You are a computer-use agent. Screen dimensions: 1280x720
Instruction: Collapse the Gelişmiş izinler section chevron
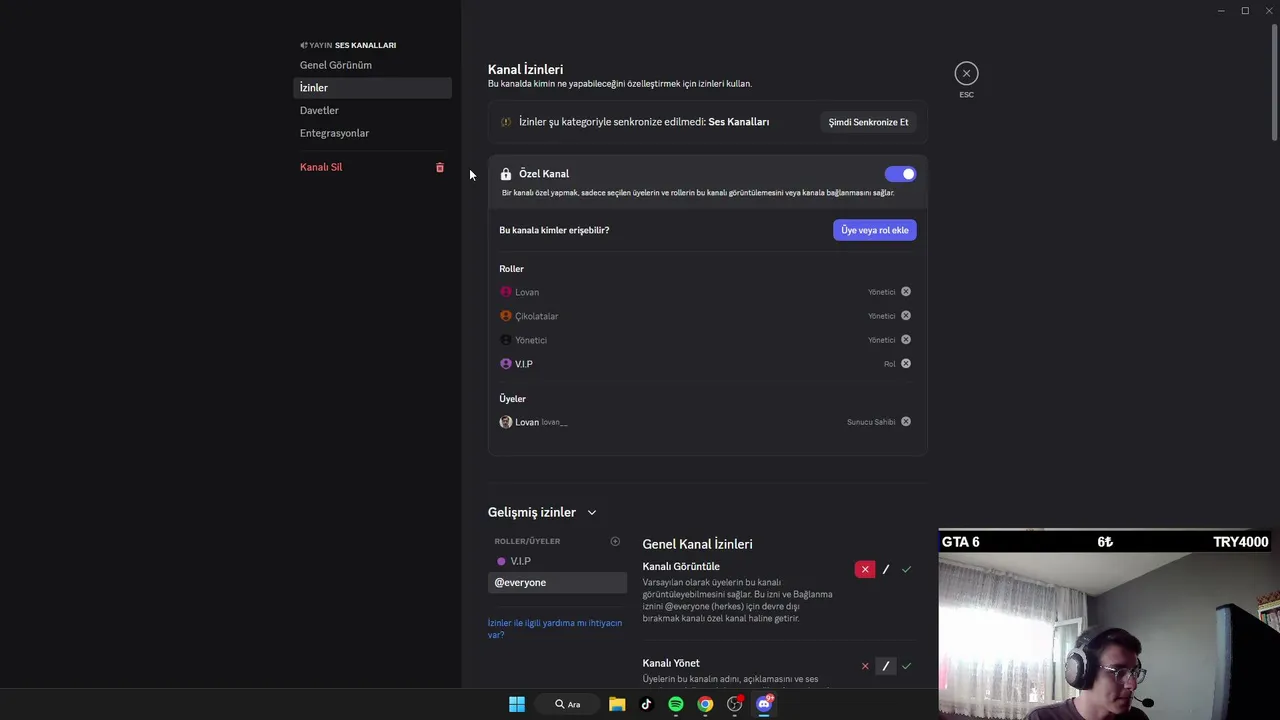click(x=592, y=513)
